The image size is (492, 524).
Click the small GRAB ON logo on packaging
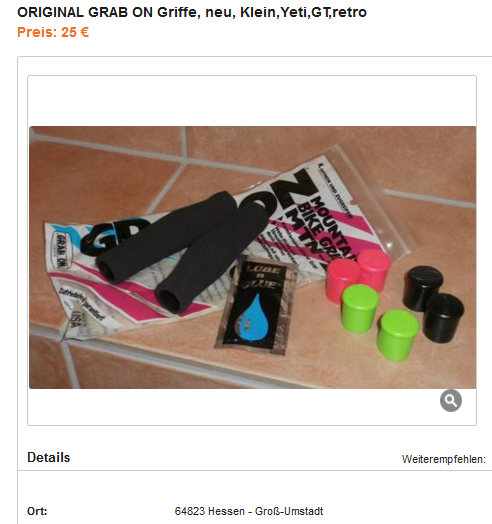click(61, 250)
